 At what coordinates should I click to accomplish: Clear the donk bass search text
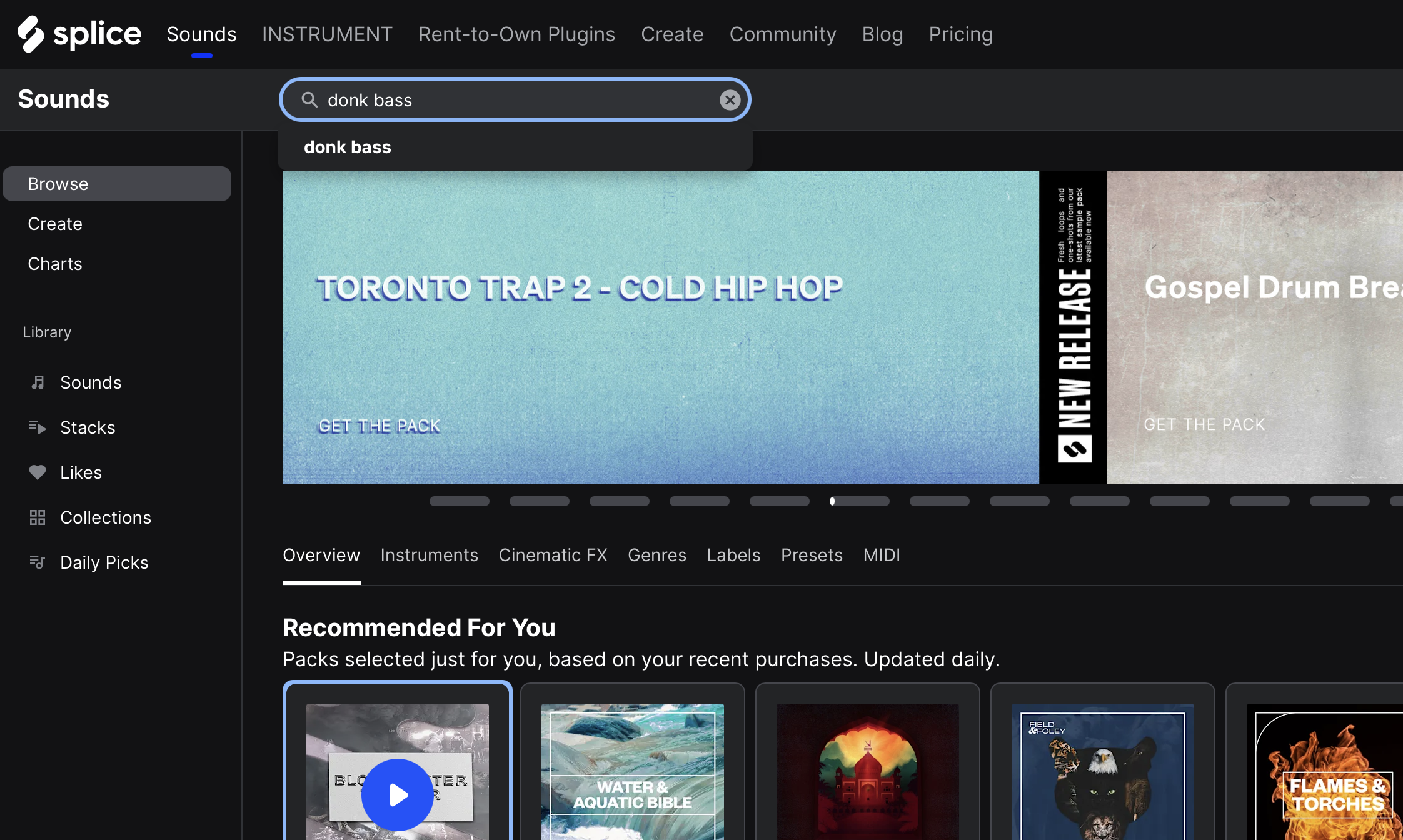click(730, 100)
